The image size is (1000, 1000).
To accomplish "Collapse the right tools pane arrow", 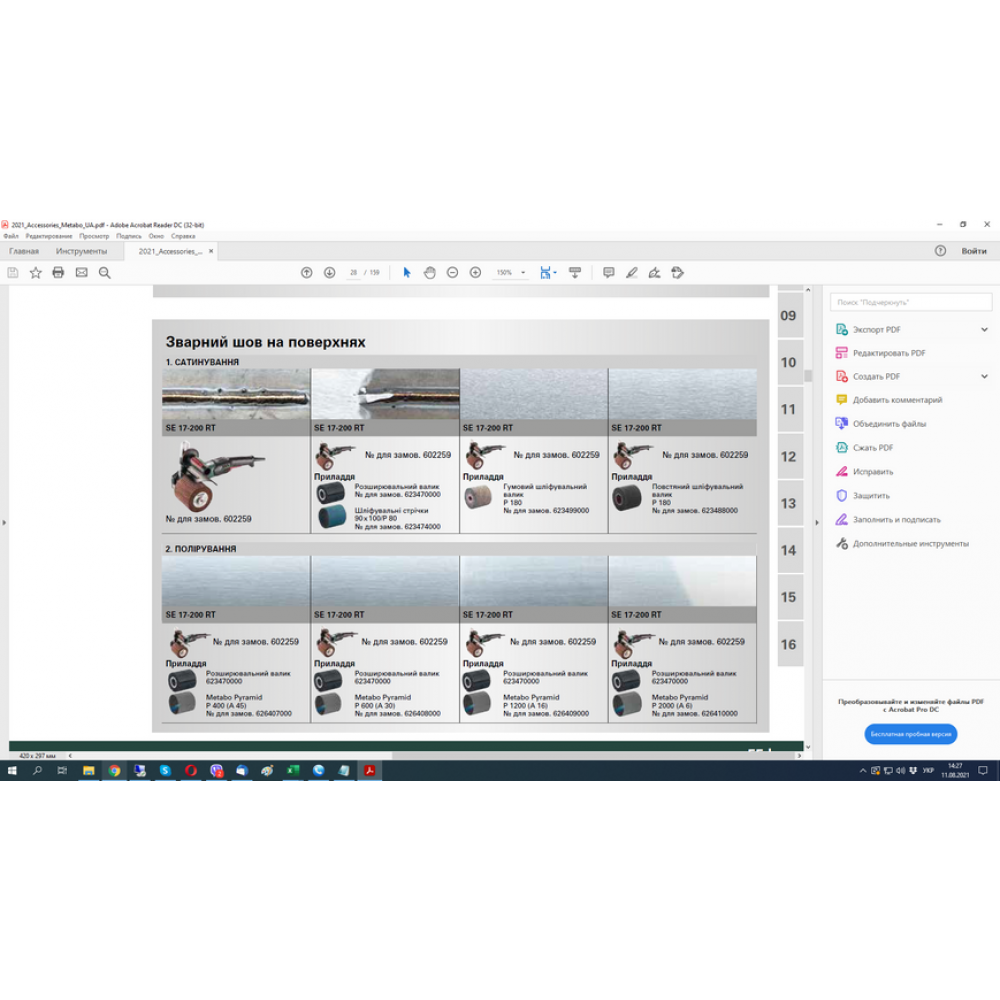I will click(x=817, y=521).
